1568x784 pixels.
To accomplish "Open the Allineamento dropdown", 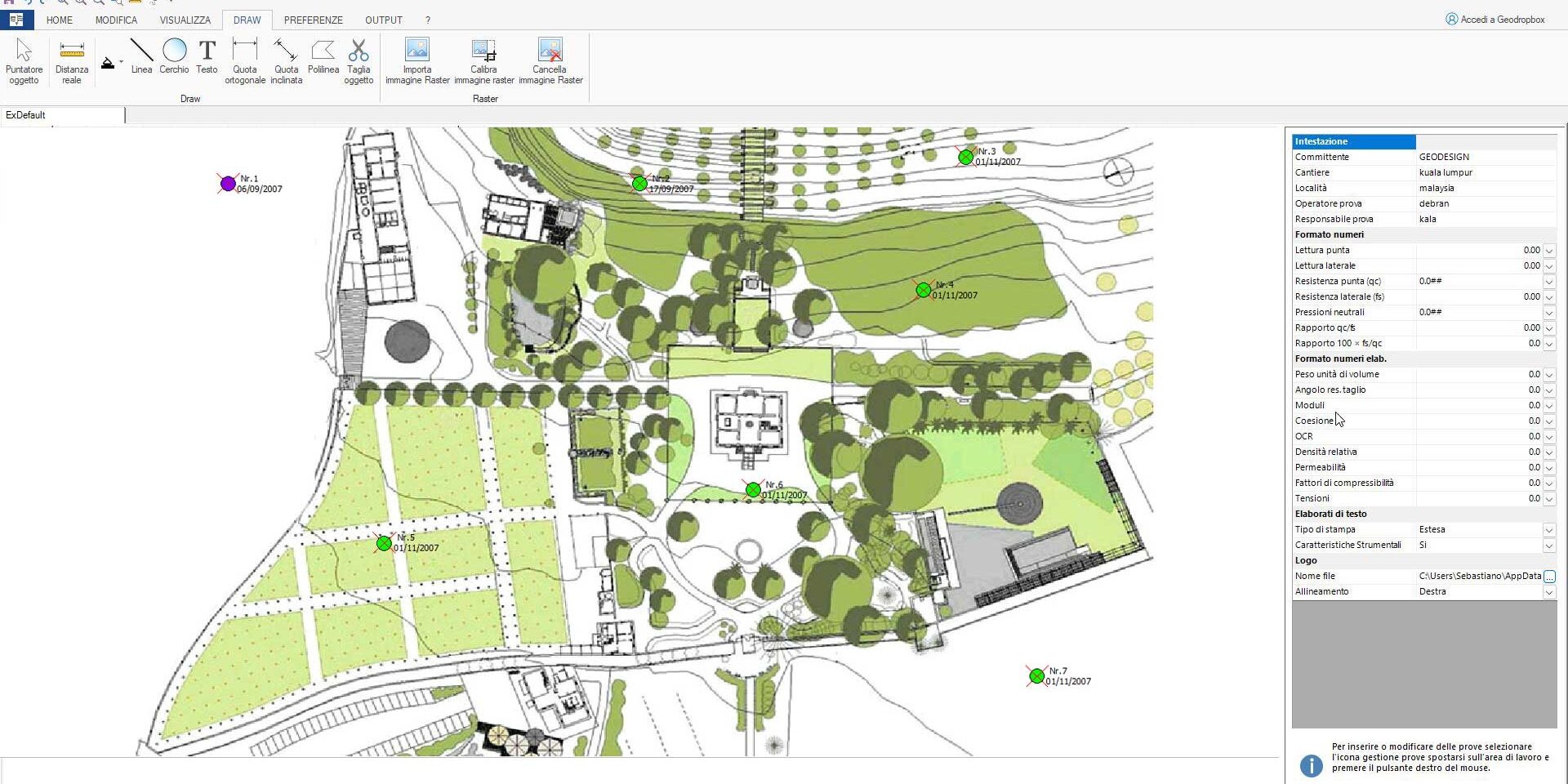I will [1548, 592].
